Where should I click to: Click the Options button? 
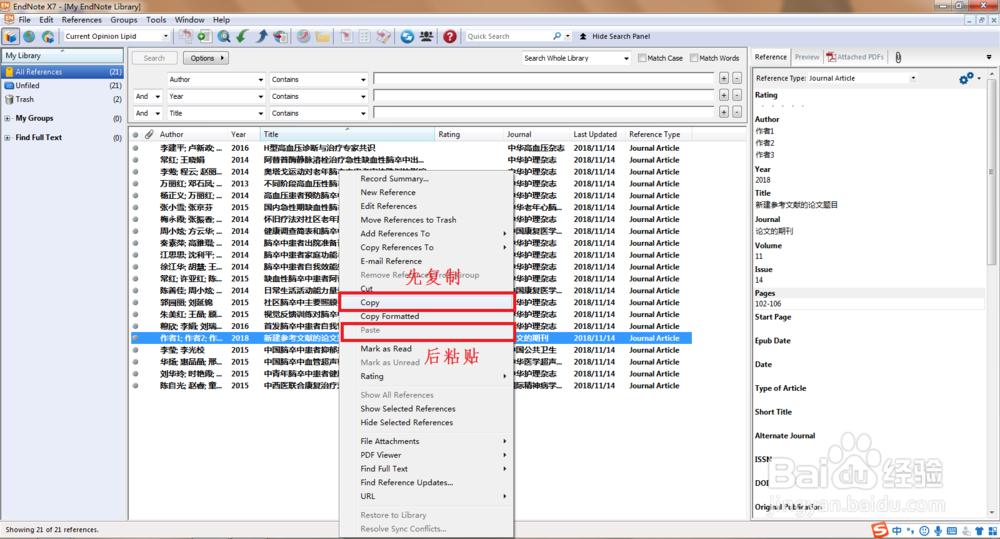click(206, 58)
